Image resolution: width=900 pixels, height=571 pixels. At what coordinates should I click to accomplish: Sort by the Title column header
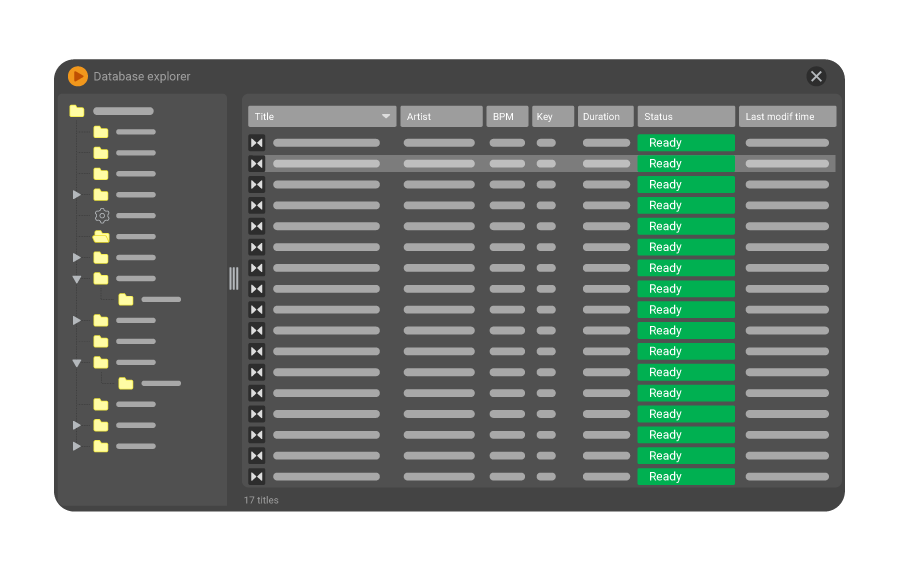pos(322,116)
